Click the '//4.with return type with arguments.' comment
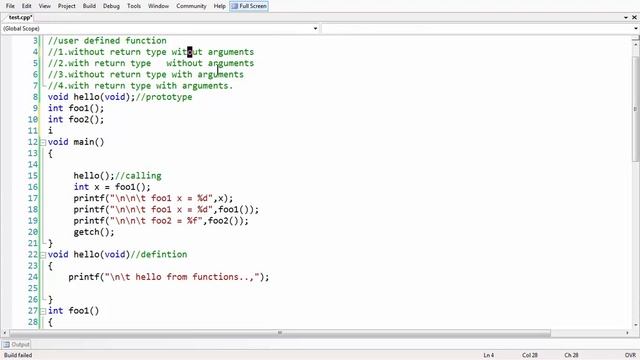This screenshot has width=640, height=360. [140, 86]
